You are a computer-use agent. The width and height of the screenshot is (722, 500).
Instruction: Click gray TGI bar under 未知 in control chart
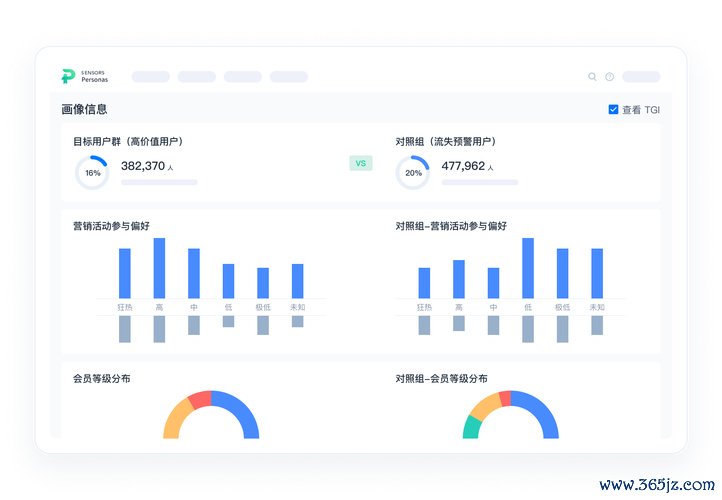tap(597, 325)
